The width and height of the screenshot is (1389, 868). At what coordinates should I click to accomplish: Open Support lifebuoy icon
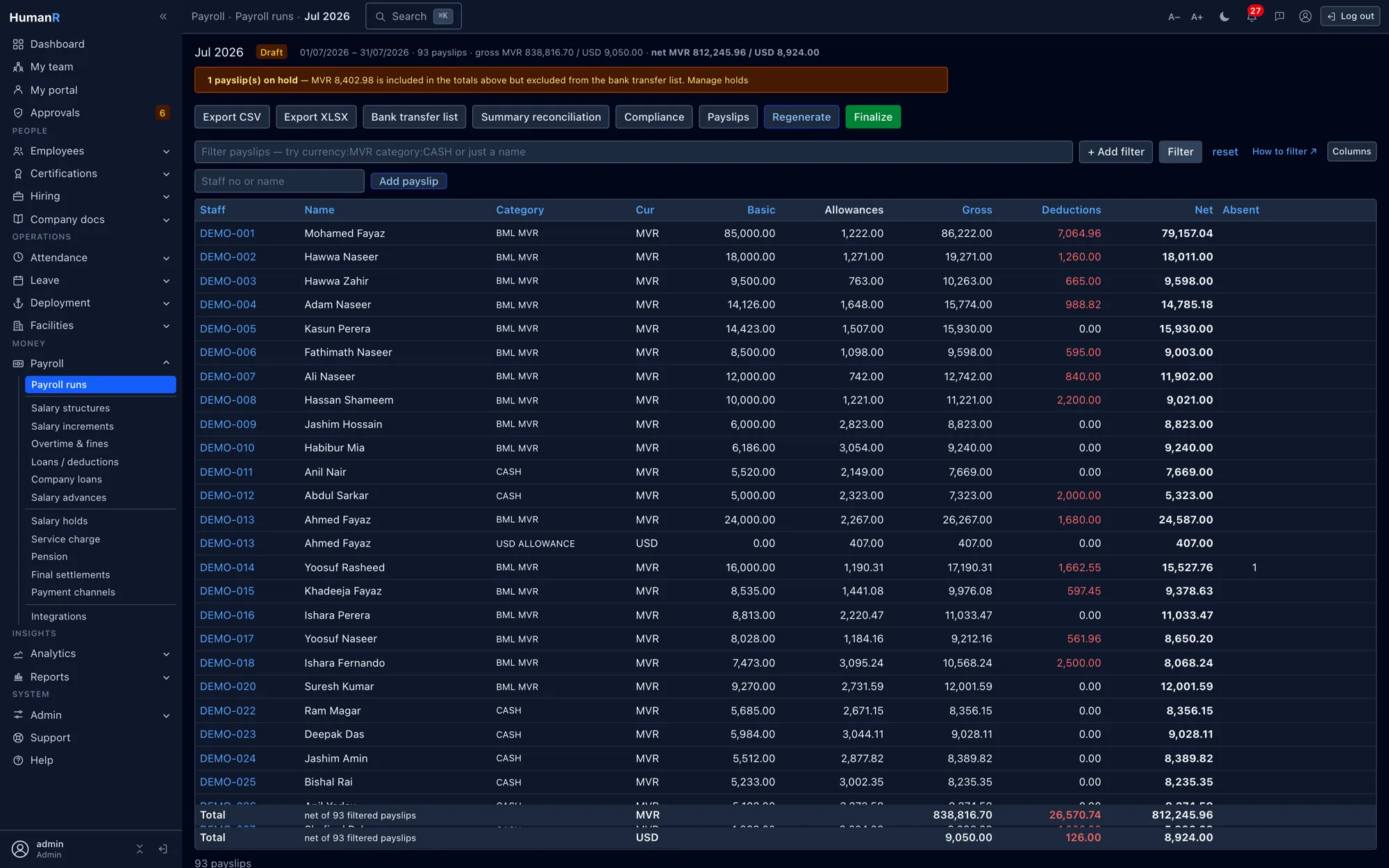pos(18,737)
